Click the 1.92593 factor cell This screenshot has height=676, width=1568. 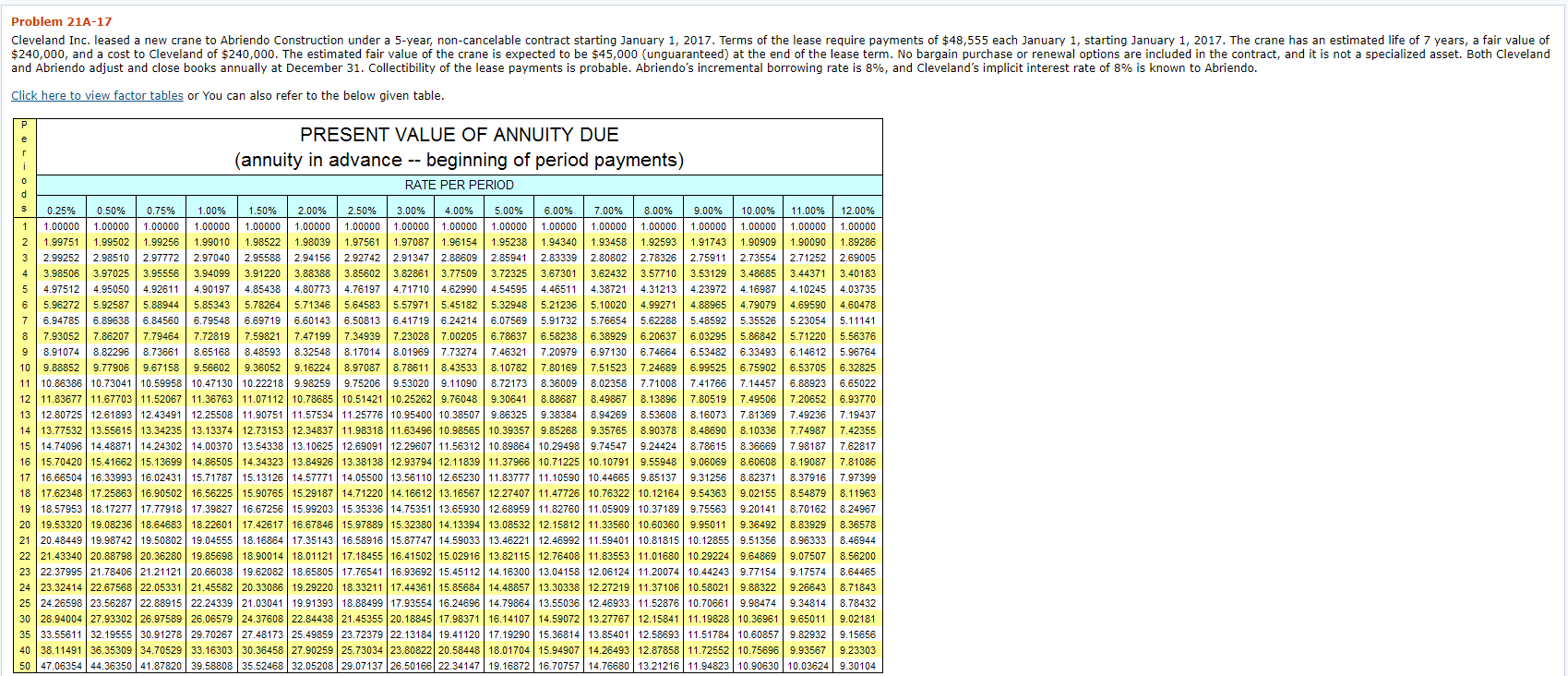(659, 242)
